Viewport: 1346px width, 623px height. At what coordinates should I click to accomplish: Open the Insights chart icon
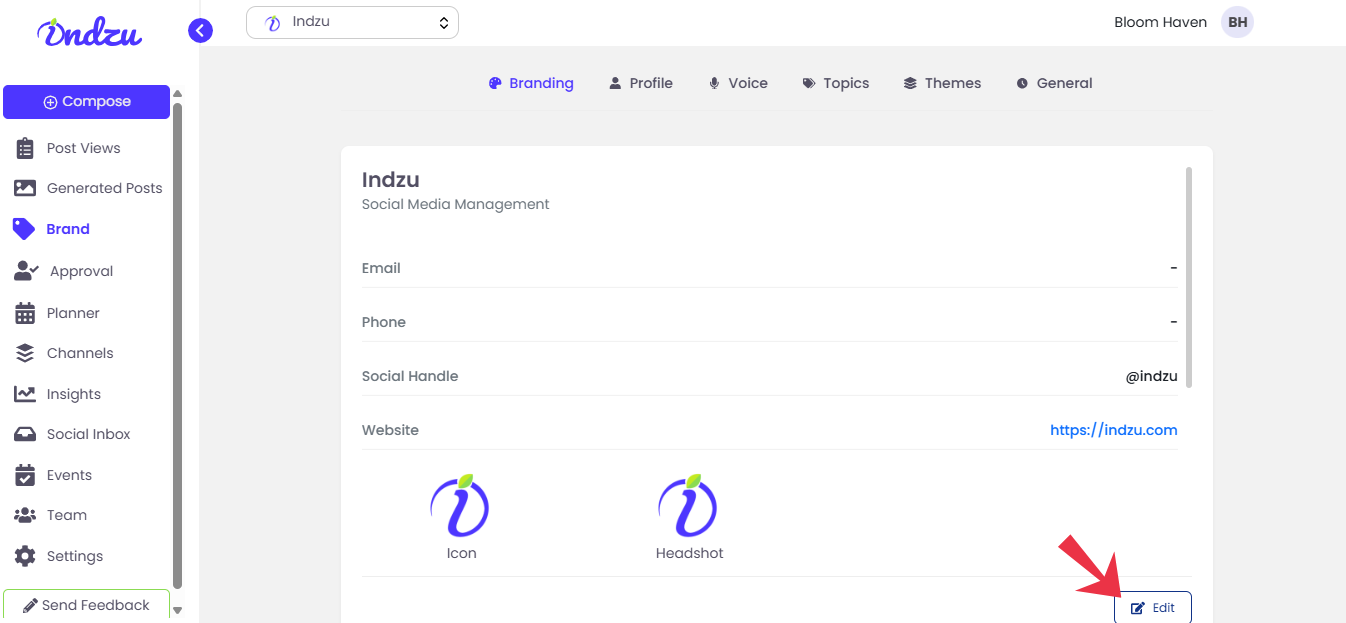(25, 394)
